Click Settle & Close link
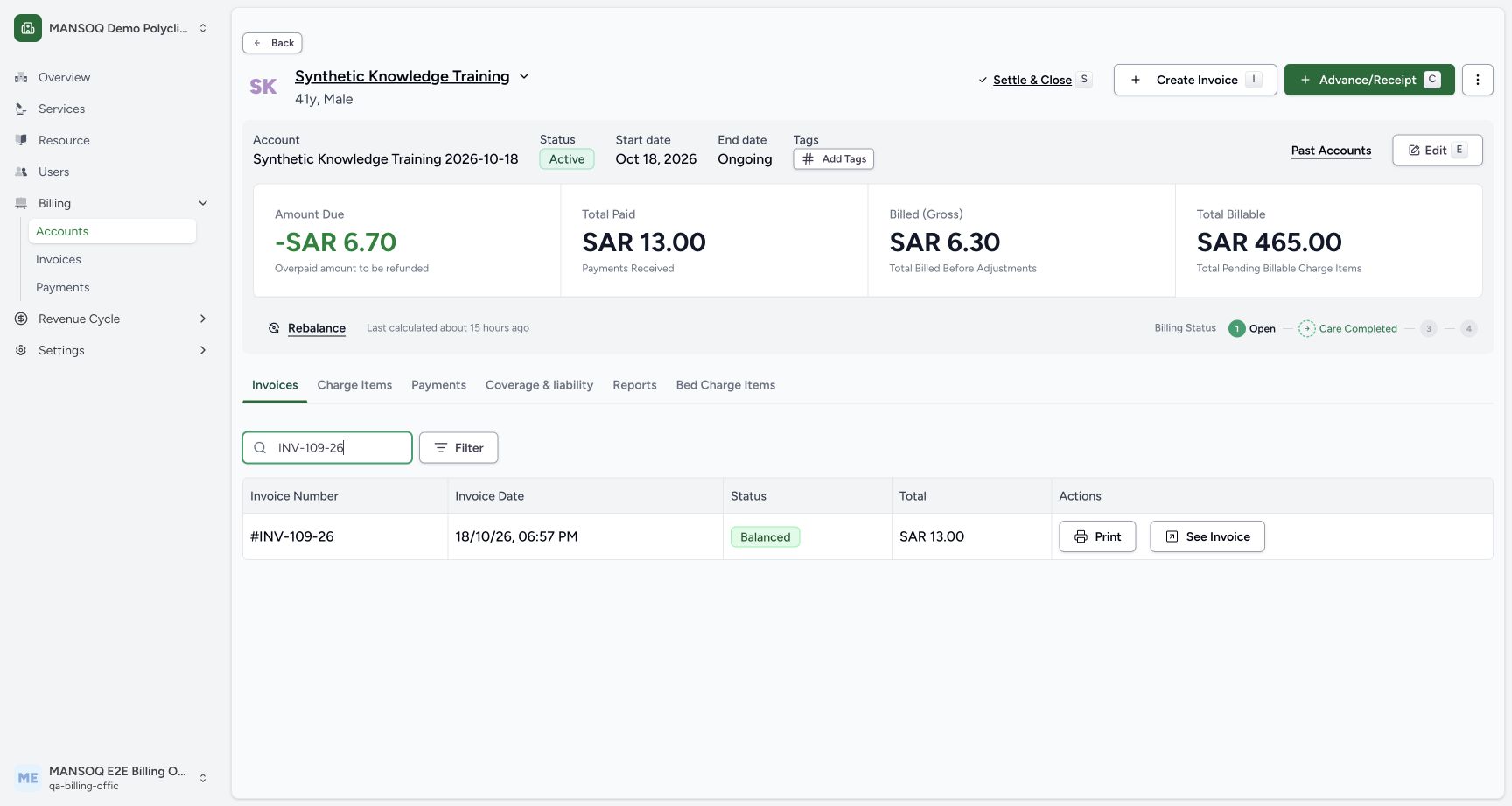The image size is (1512, 806). click(1032, 80)
